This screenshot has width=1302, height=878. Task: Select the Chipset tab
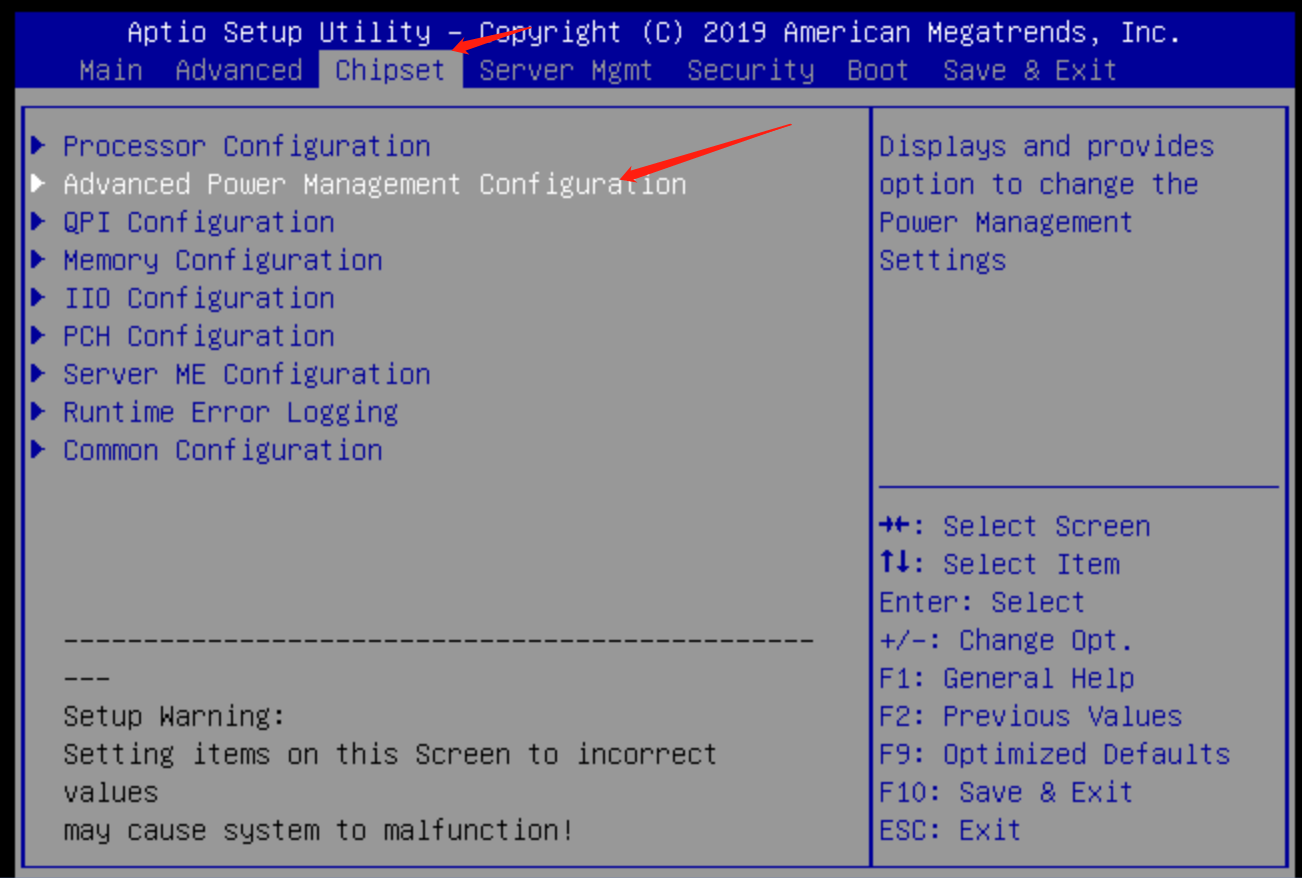coord(390,71)
